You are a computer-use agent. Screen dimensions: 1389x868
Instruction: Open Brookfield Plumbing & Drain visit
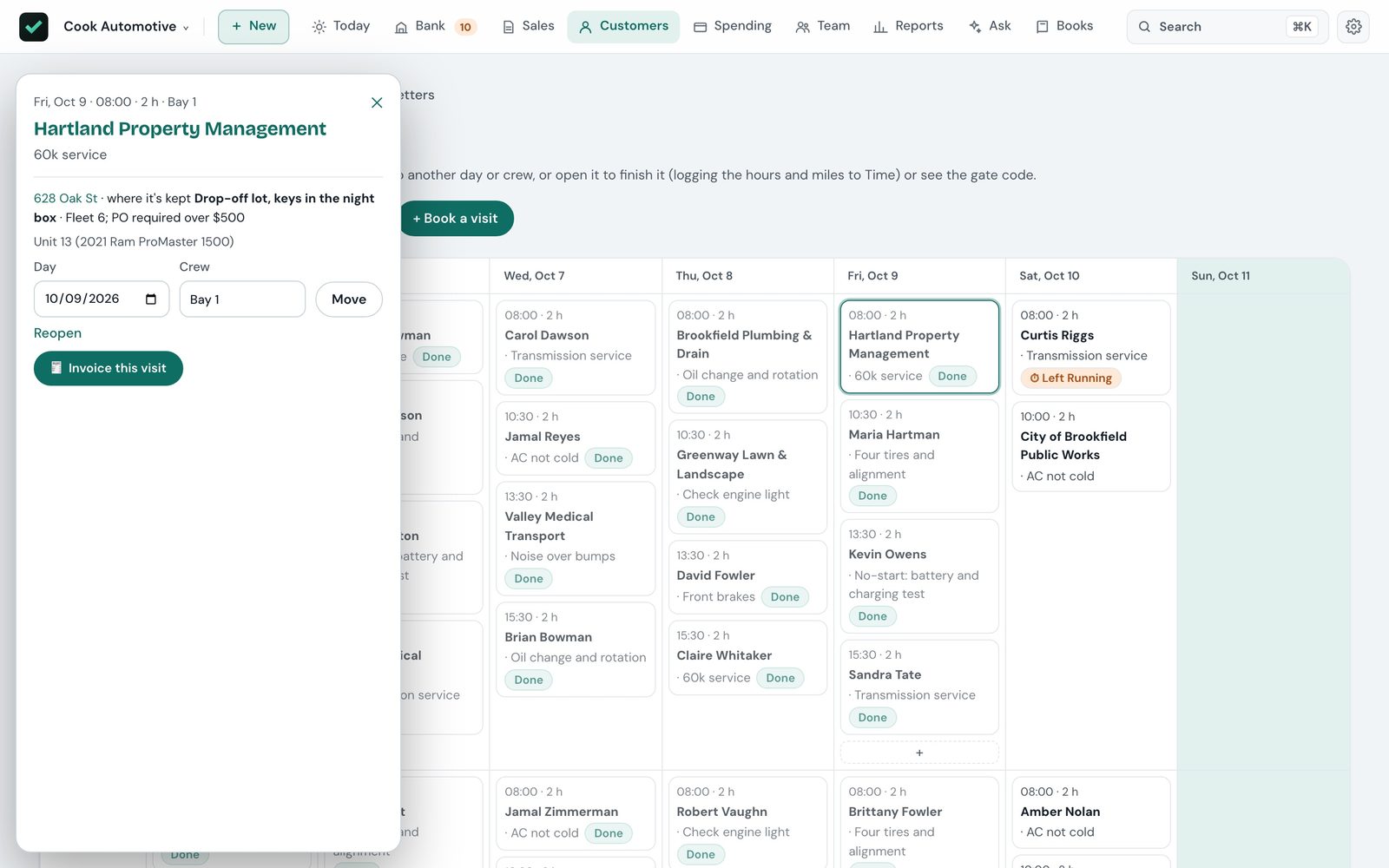pyautogui.click(x=747, y=357)
